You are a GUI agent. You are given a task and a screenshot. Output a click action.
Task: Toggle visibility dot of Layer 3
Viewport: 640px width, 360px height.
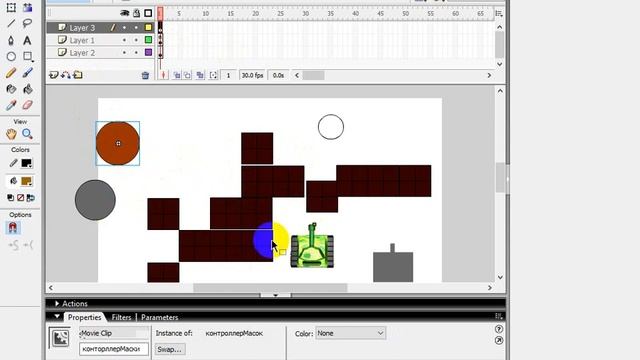click(x=124, y=28)
